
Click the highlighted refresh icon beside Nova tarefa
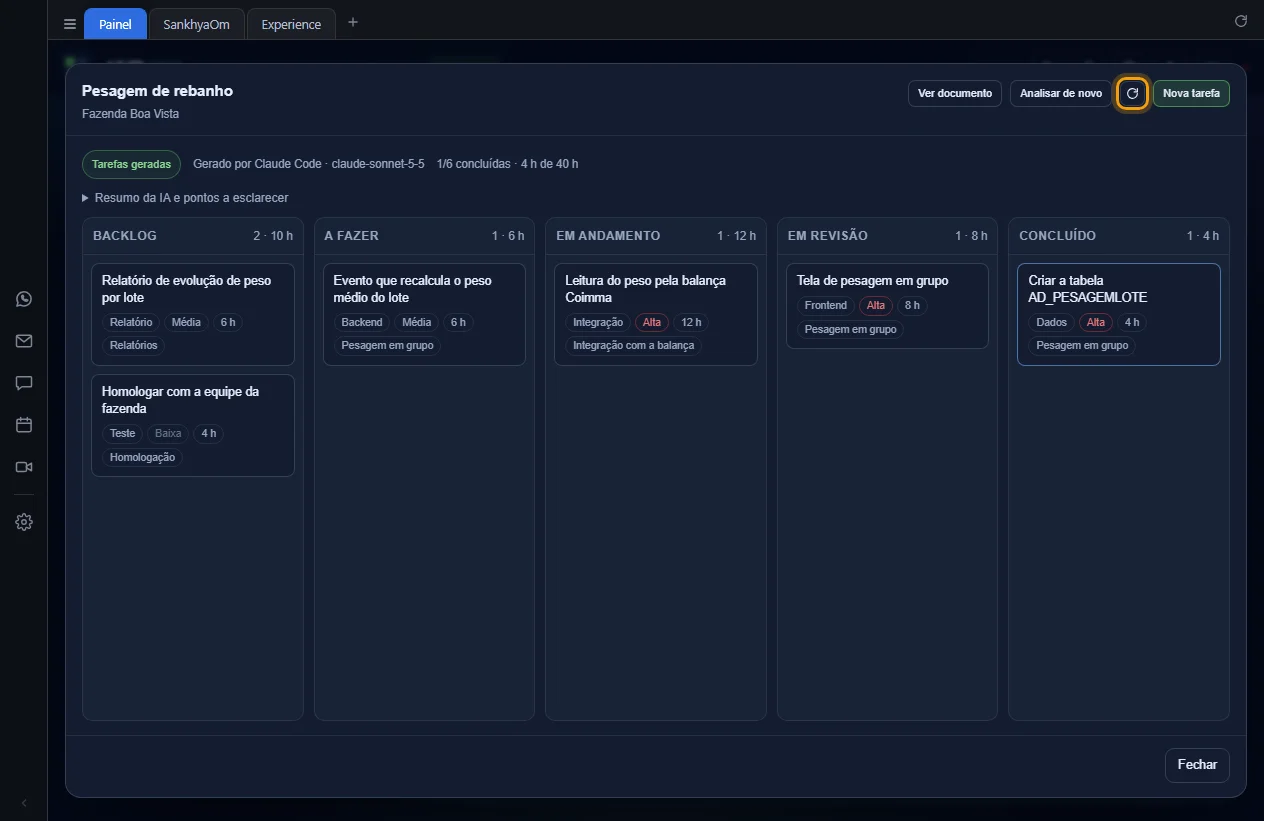tap(1132, 94)
